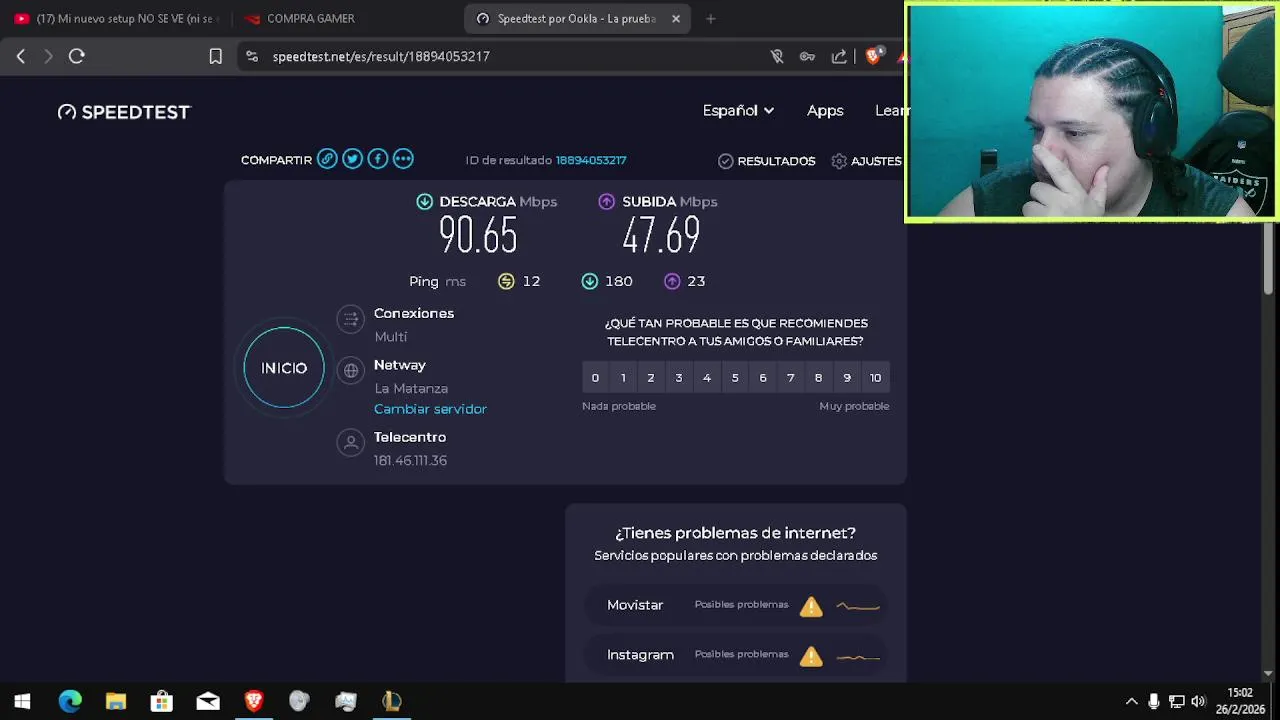
Task: Click the Conexiones mode icon
Action: pyautogui.click(x=350, y=319)
